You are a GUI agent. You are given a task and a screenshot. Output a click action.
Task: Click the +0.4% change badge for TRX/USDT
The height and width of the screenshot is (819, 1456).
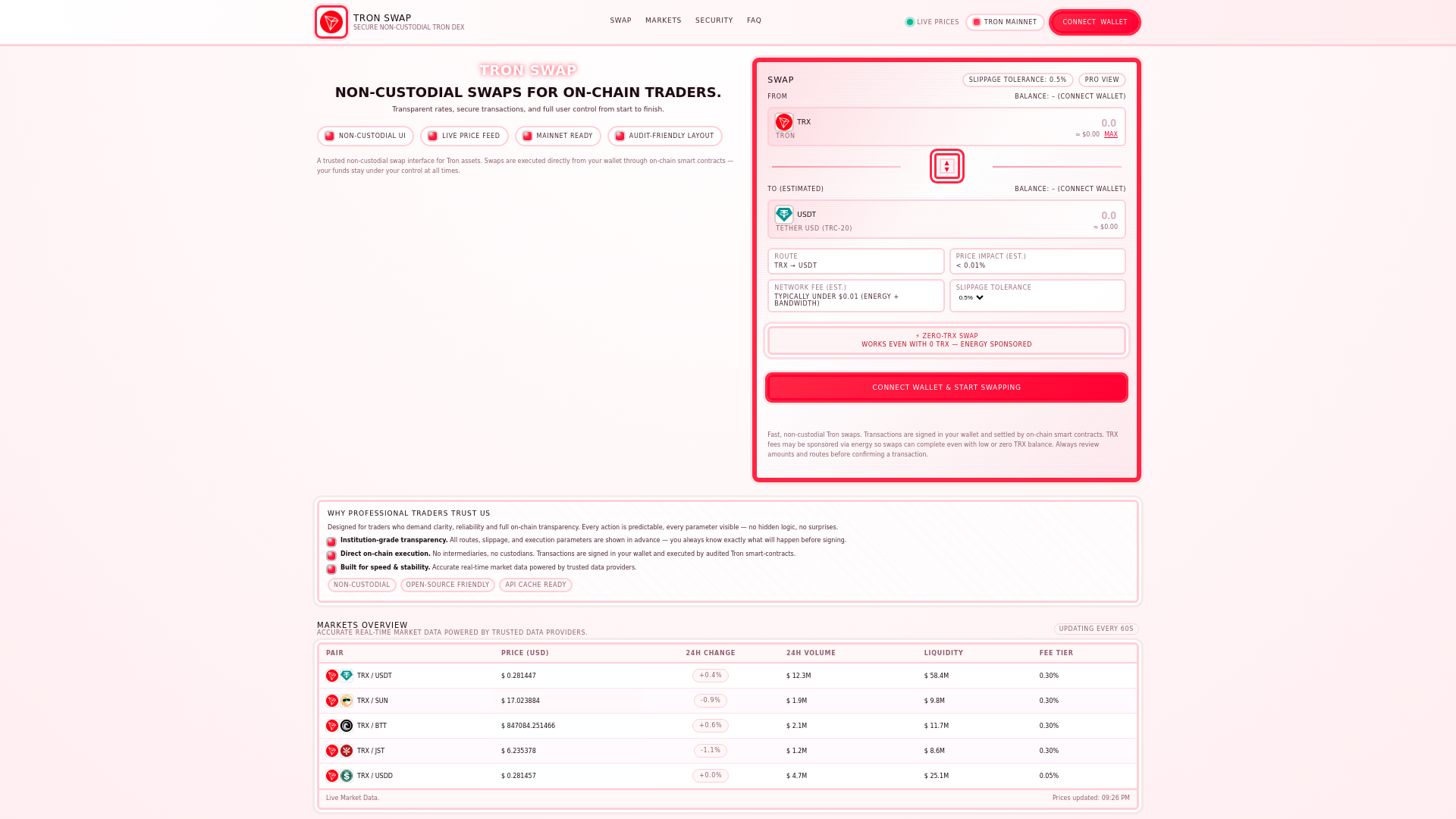point(711,676)
